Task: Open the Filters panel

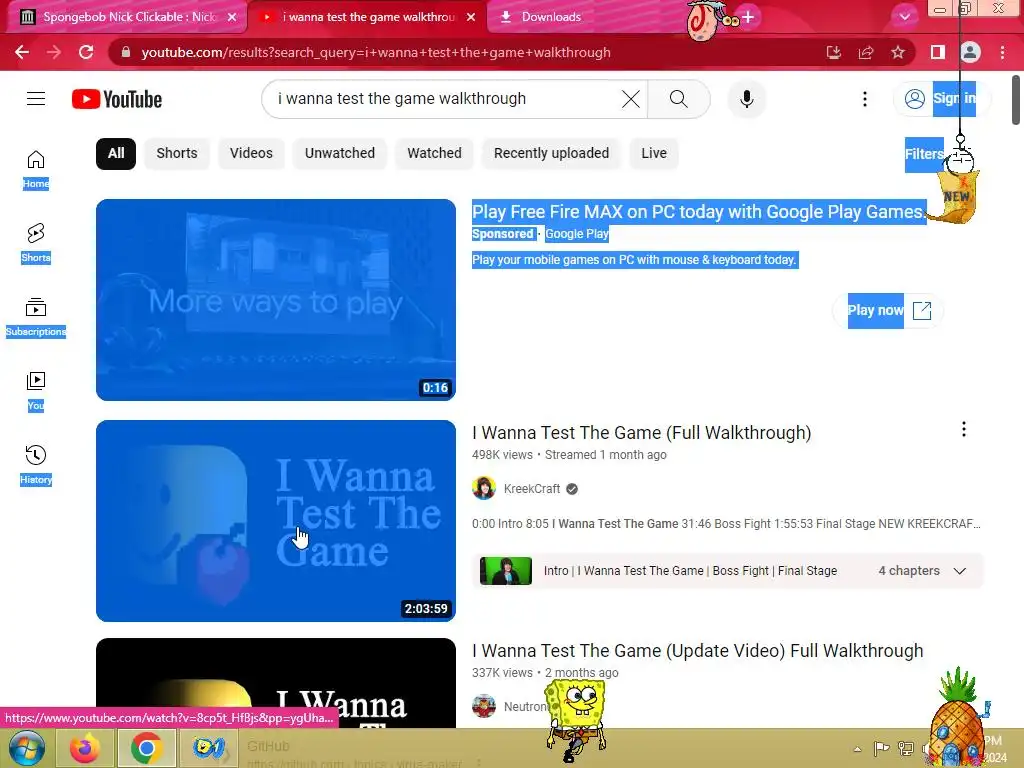Action: click(924, 154)
